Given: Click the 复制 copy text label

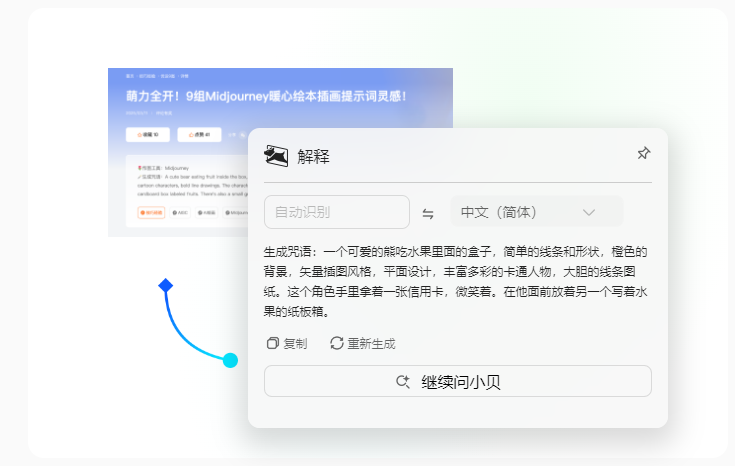Looking at the screenshot, I should [x=295, y=343].
